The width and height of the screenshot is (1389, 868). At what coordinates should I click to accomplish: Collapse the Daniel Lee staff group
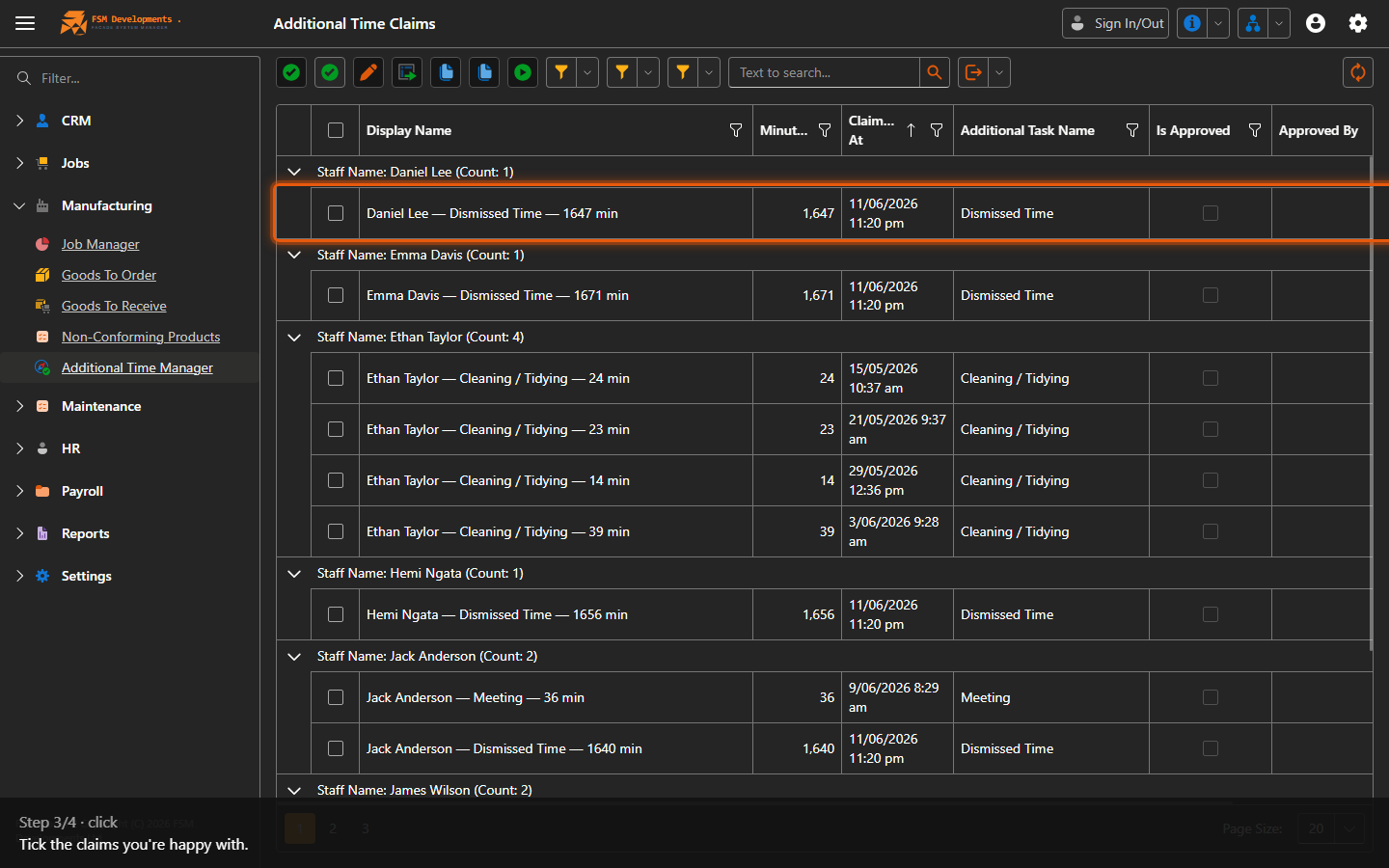coord(294,172)
